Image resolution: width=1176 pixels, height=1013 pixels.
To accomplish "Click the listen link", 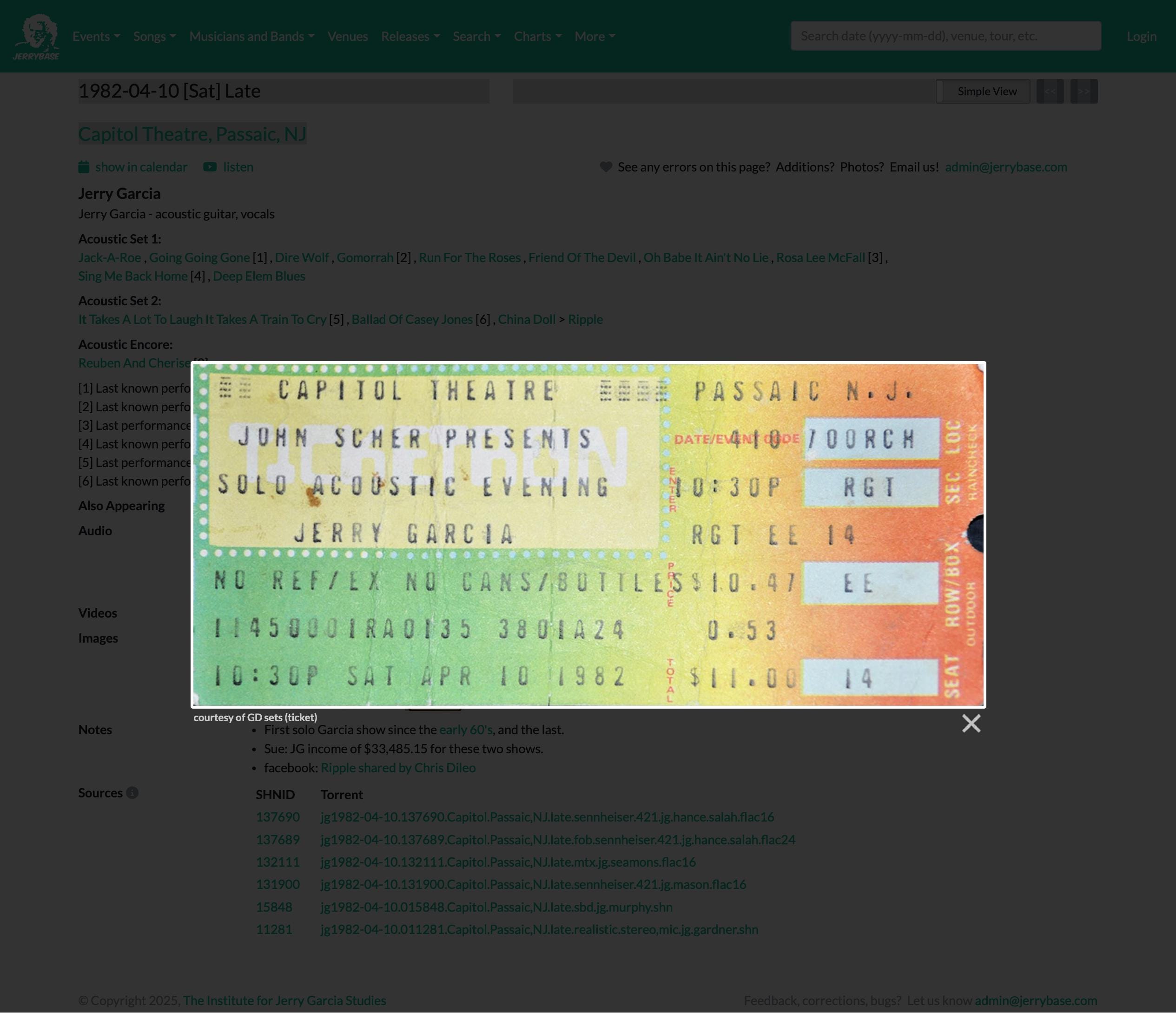I will point(238,167).
